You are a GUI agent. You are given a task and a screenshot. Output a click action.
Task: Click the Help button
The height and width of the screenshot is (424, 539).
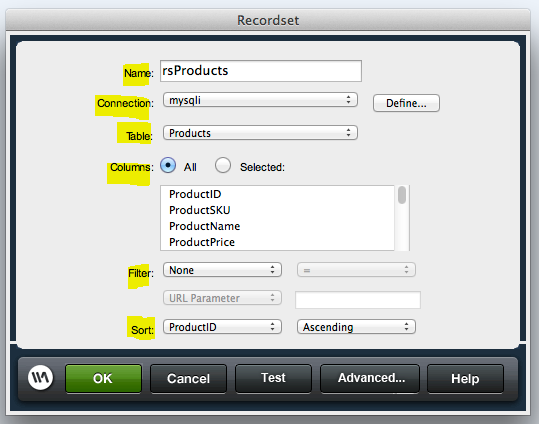[465, 379]
